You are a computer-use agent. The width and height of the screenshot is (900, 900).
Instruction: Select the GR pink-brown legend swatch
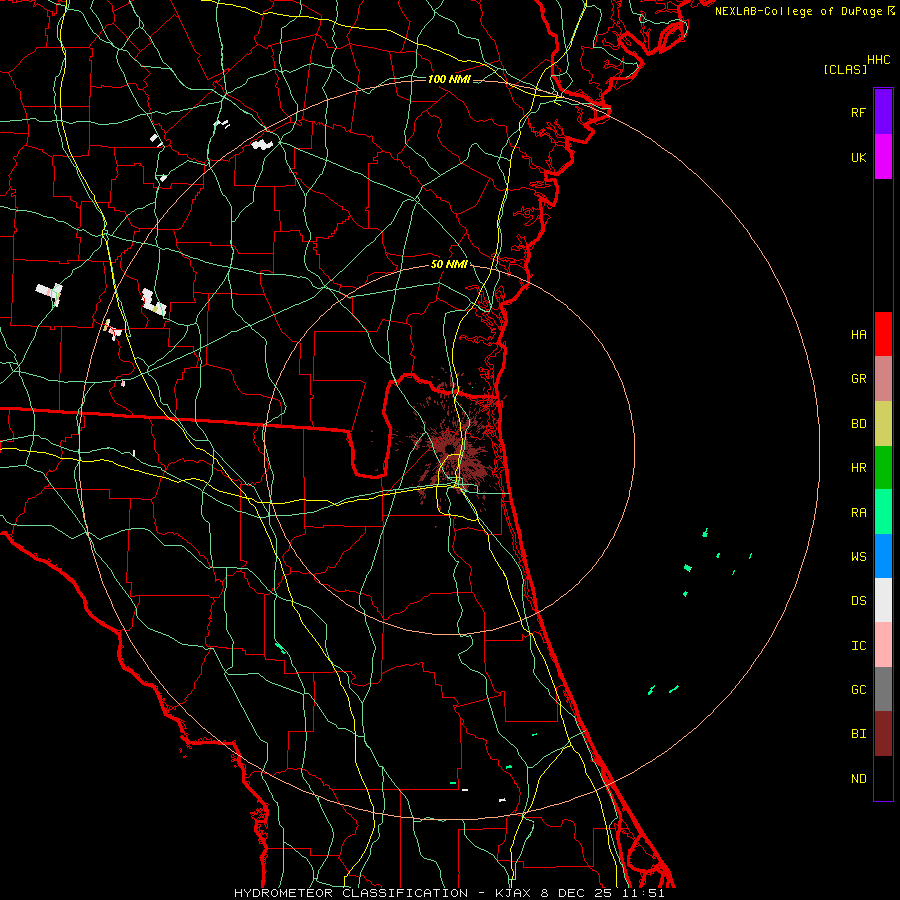point(883,379)
